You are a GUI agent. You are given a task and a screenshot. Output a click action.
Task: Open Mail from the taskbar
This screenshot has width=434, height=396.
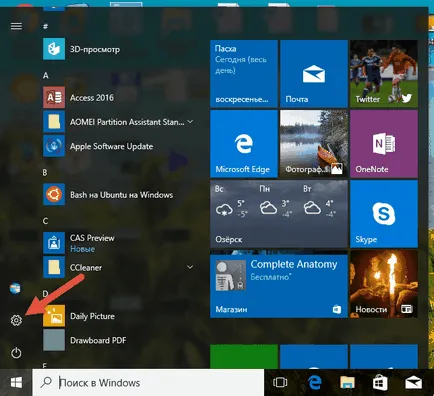coord(413,383)
